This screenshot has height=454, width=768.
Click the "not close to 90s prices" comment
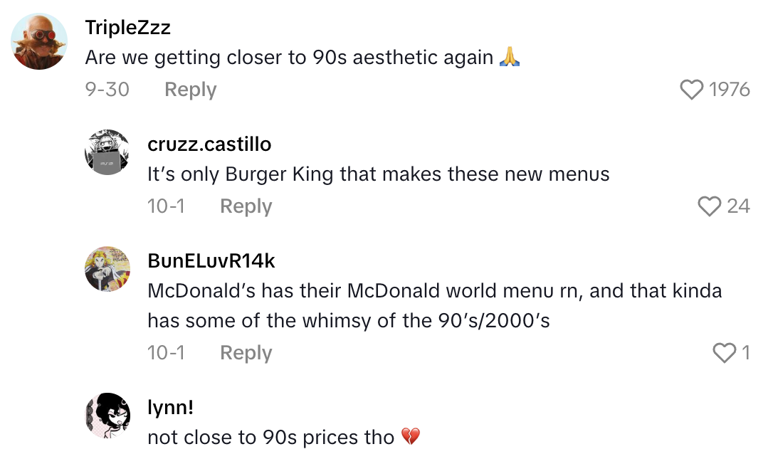pyautogui.click(x=272, y=437)
